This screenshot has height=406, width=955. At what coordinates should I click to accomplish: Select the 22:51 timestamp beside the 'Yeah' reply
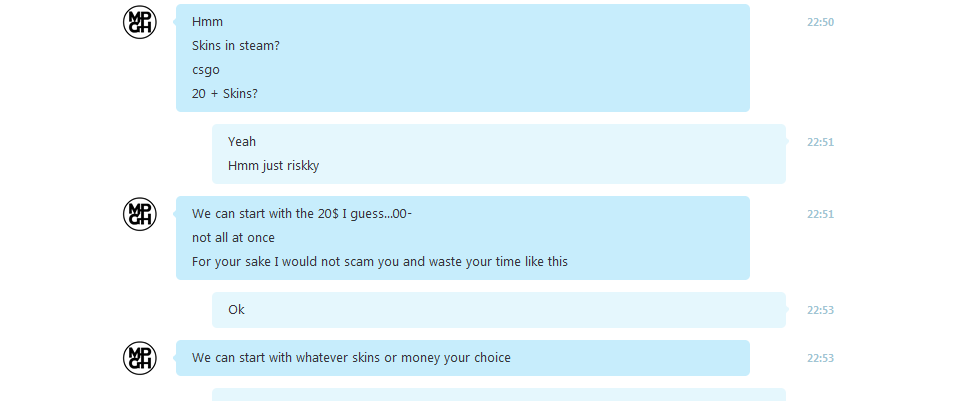[x=820, y=142]
